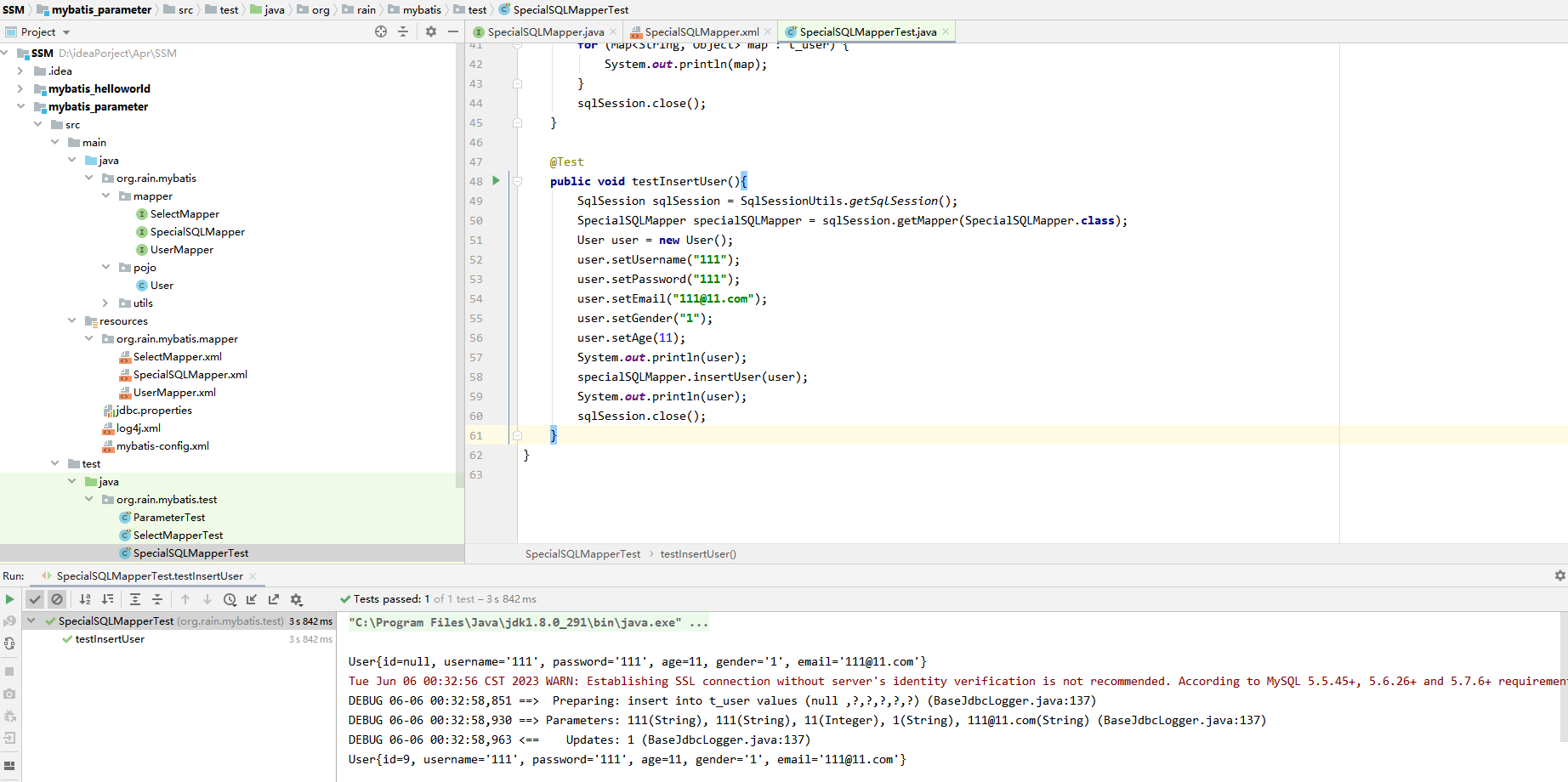Toggle fold marker at line 43
The image size is (1568, 782).
click(517, 83)
